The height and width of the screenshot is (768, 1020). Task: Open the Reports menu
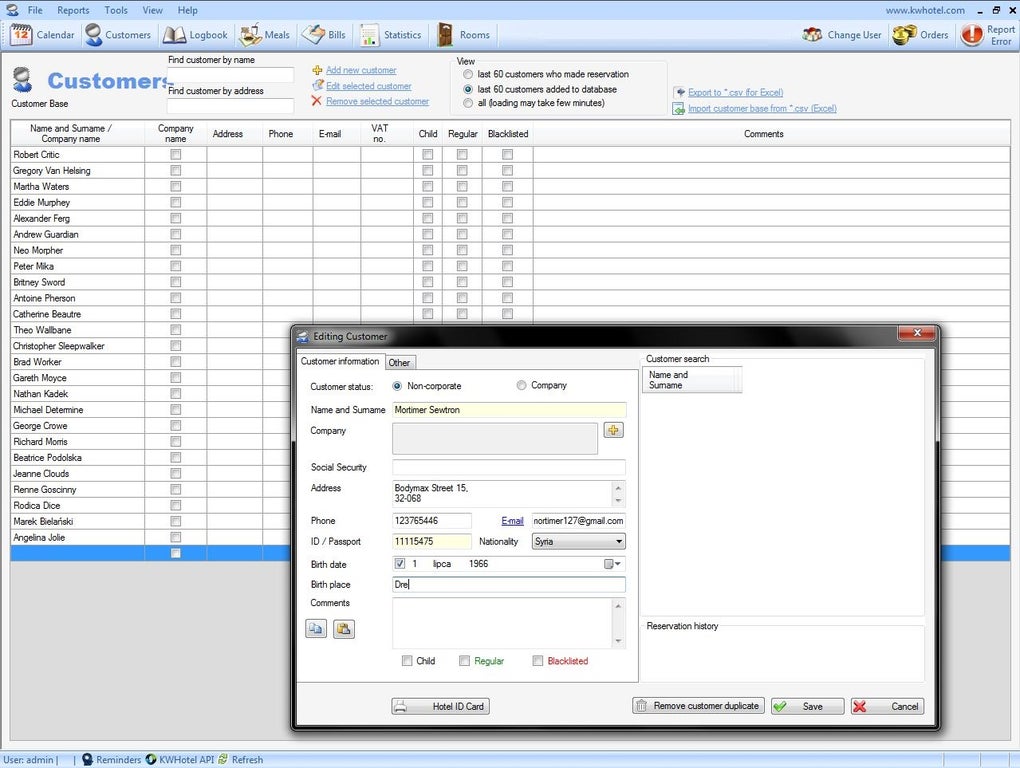[73, 10]
